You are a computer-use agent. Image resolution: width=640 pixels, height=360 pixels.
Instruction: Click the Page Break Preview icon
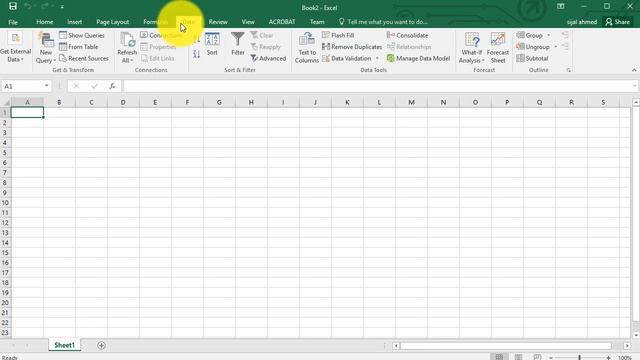tap(537, 357)
